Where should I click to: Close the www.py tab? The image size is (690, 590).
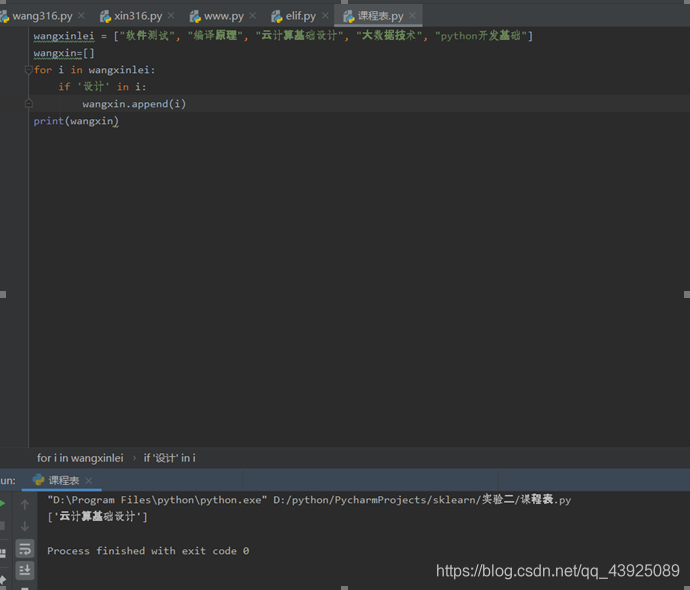[x=253, y=16]
